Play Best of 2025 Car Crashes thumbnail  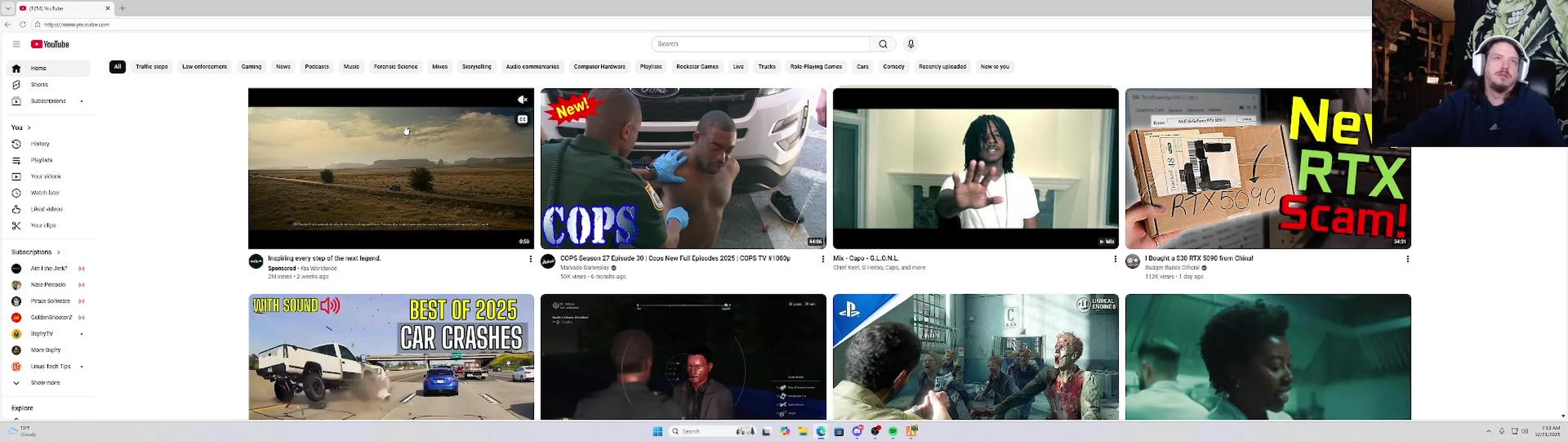point(391,357)
